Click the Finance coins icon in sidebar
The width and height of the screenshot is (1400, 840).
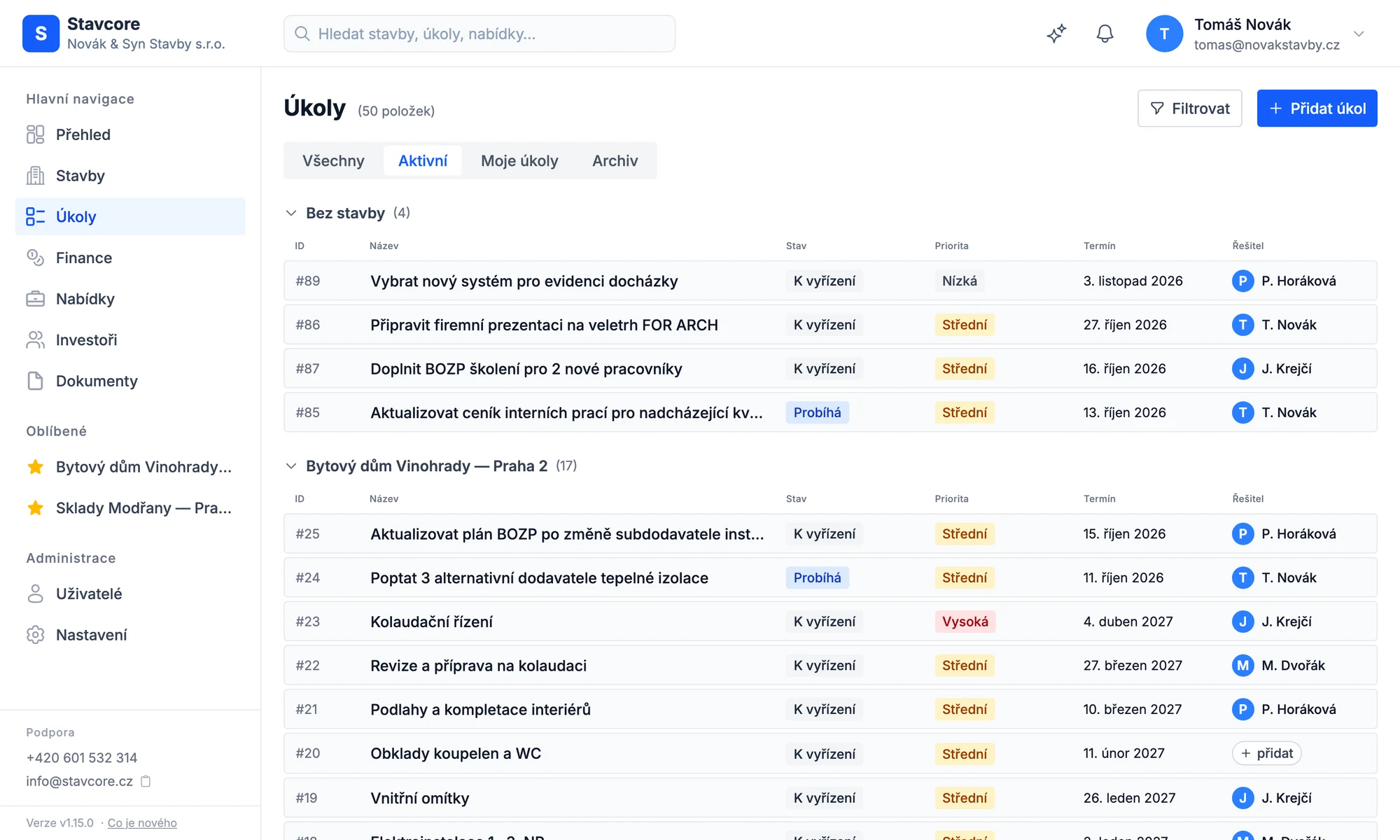pyautogui.click(x=35, y=258)
